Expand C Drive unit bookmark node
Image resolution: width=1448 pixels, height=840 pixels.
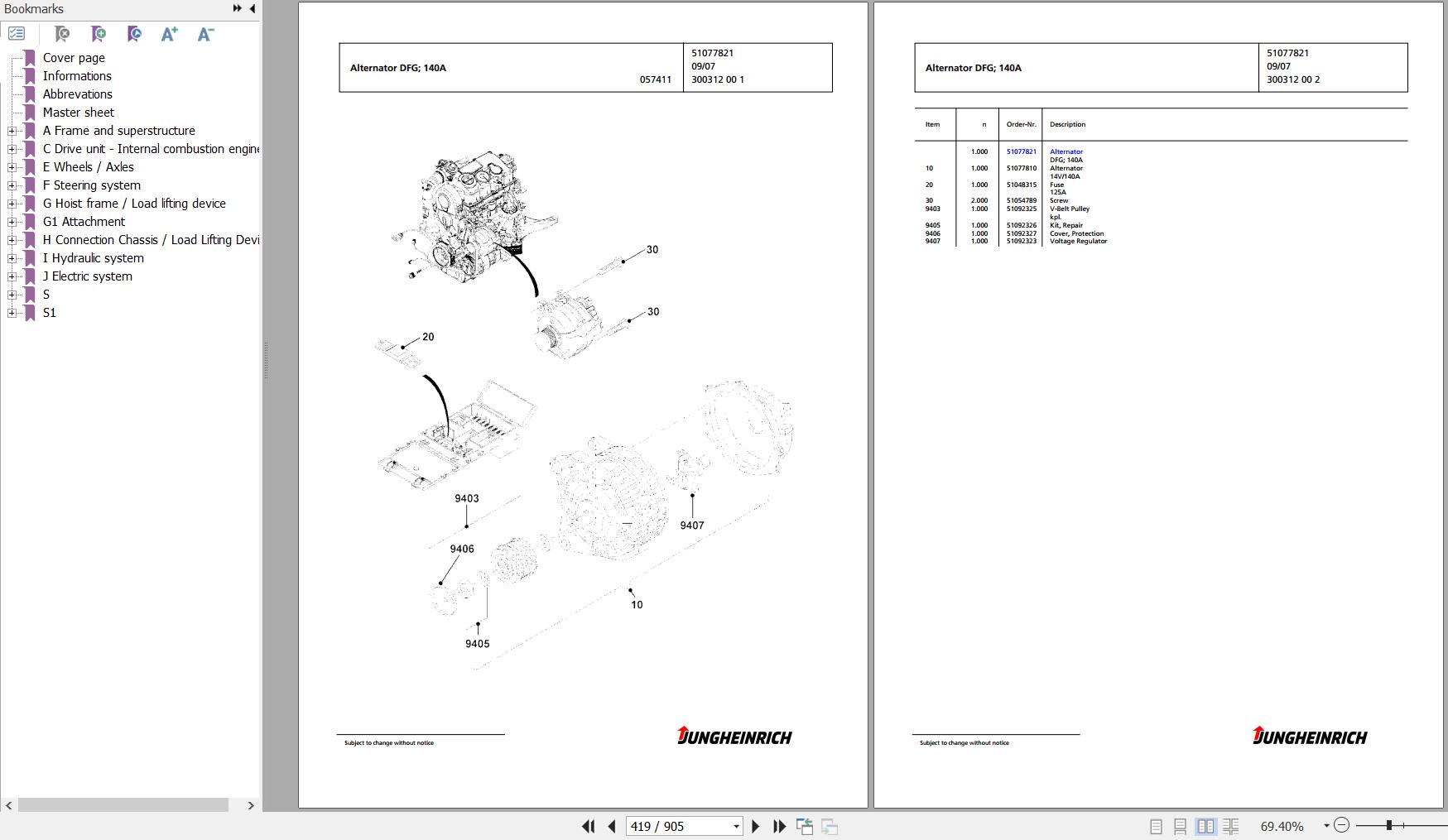(12, 149)
